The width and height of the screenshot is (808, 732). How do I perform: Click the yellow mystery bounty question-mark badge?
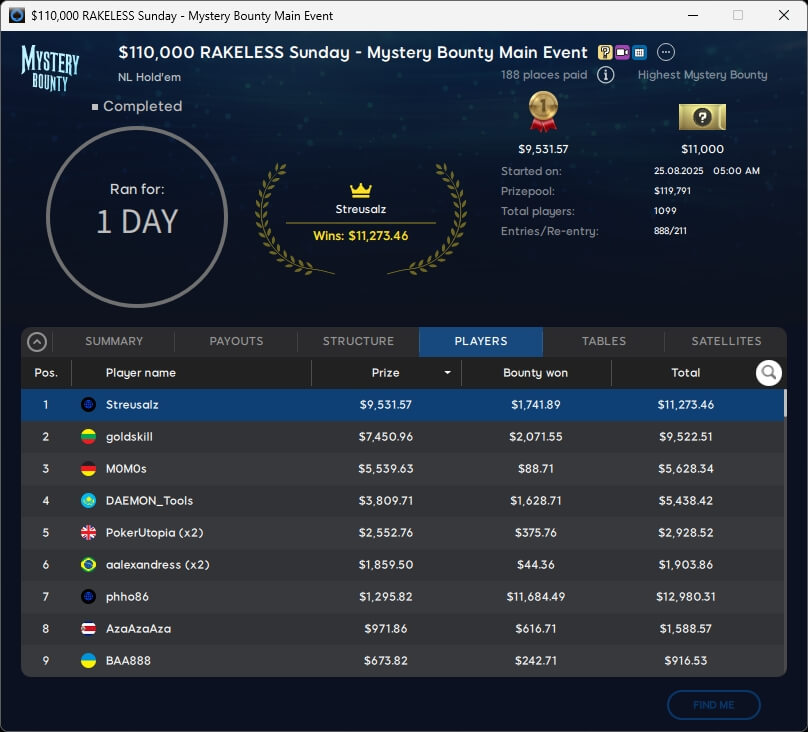tap(605, 52)
